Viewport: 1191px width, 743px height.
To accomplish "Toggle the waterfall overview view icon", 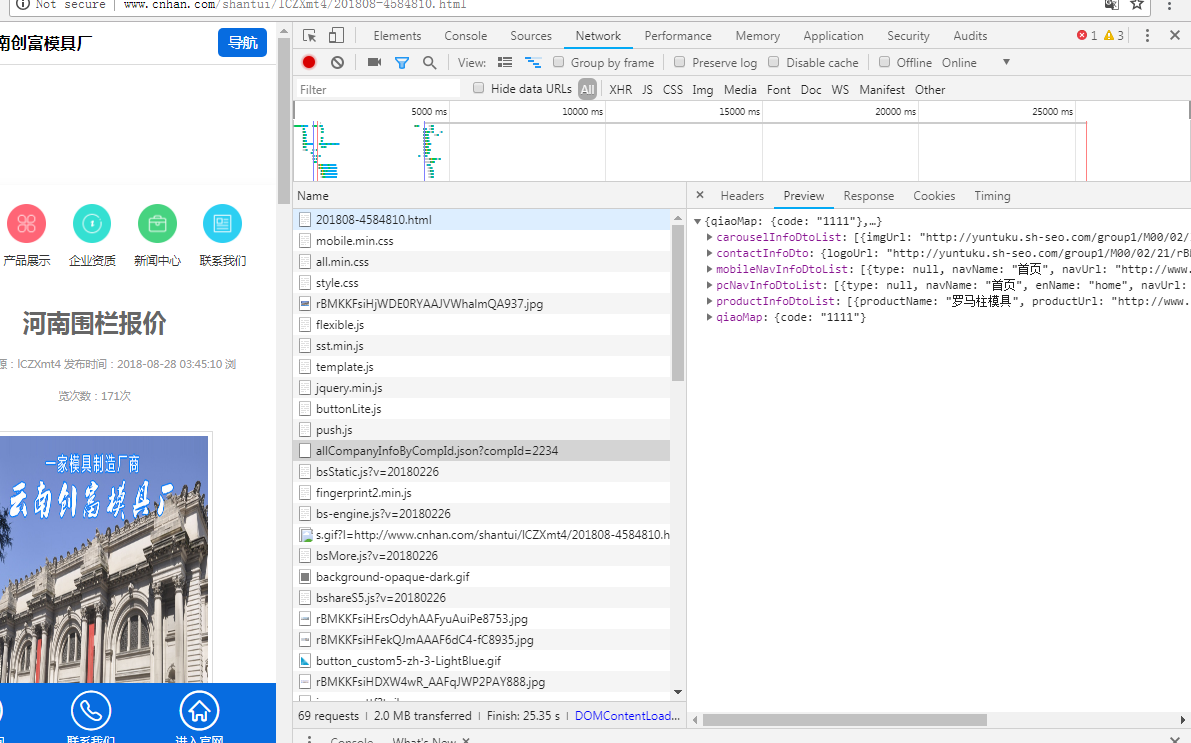I will [533, 62].
